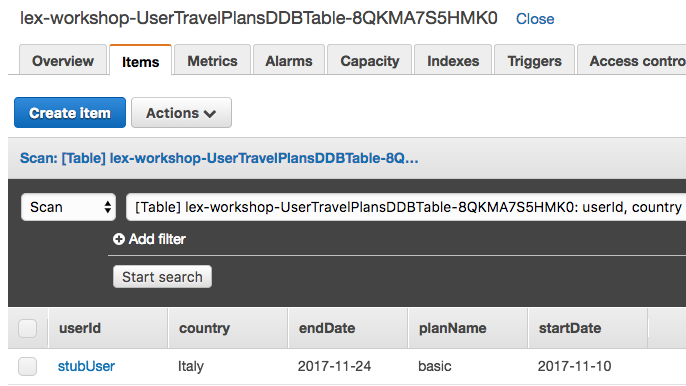
Task: Click the Actions chevron arrow icon
Action: [210, 114]
